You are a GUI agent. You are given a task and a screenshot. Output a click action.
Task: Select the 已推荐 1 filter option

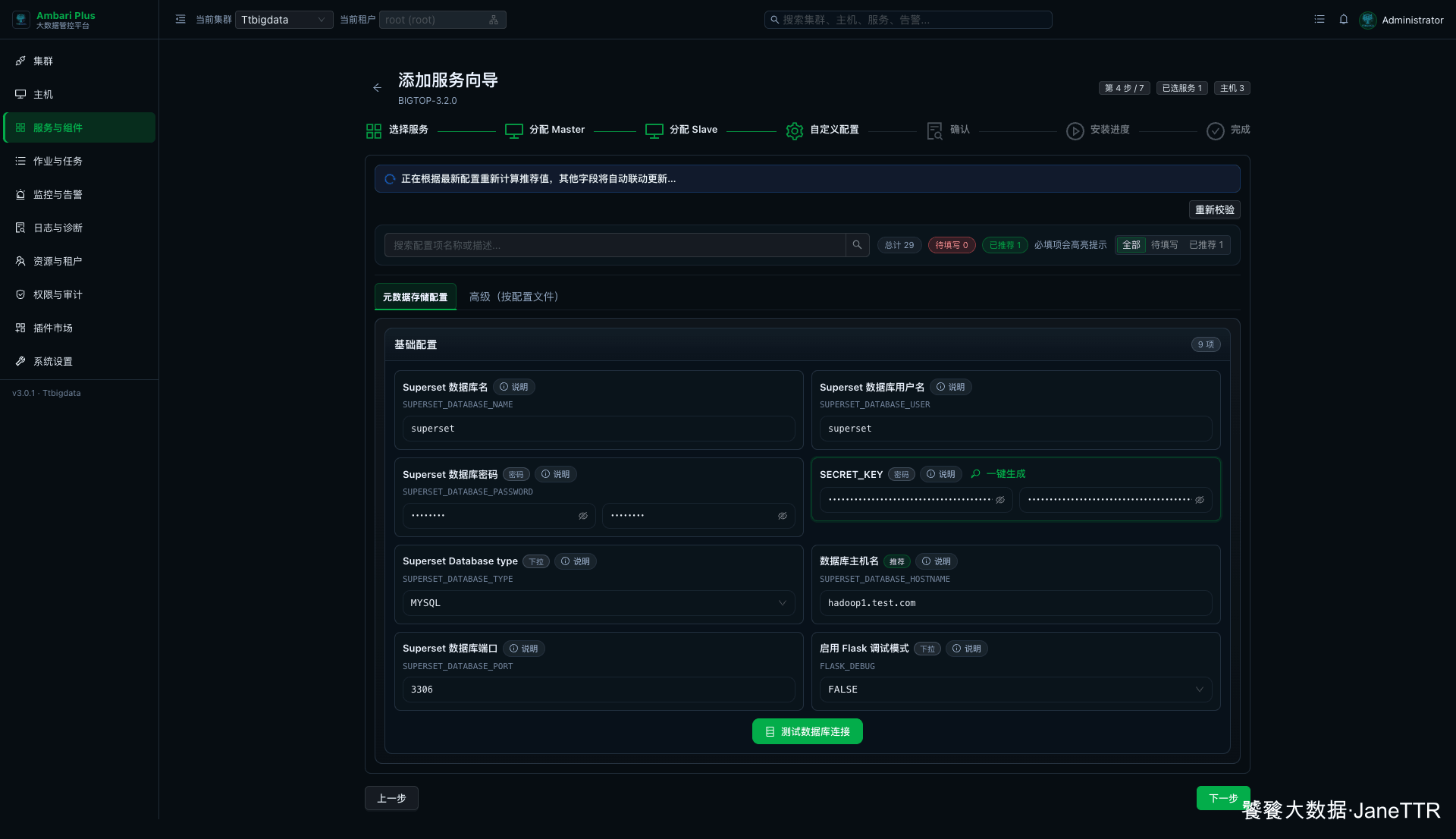(x=1206, y=245)
